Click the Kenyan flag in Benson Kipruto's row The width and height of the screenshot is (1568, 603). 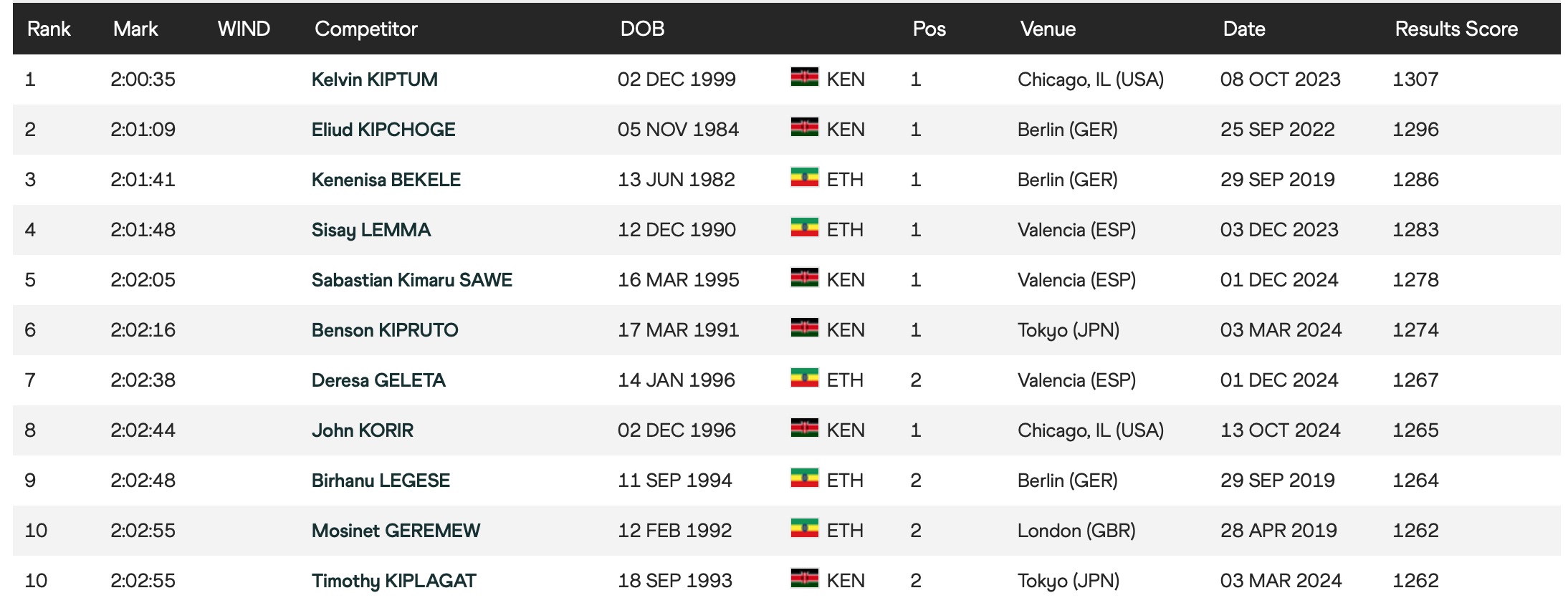(x=804, y=328)
